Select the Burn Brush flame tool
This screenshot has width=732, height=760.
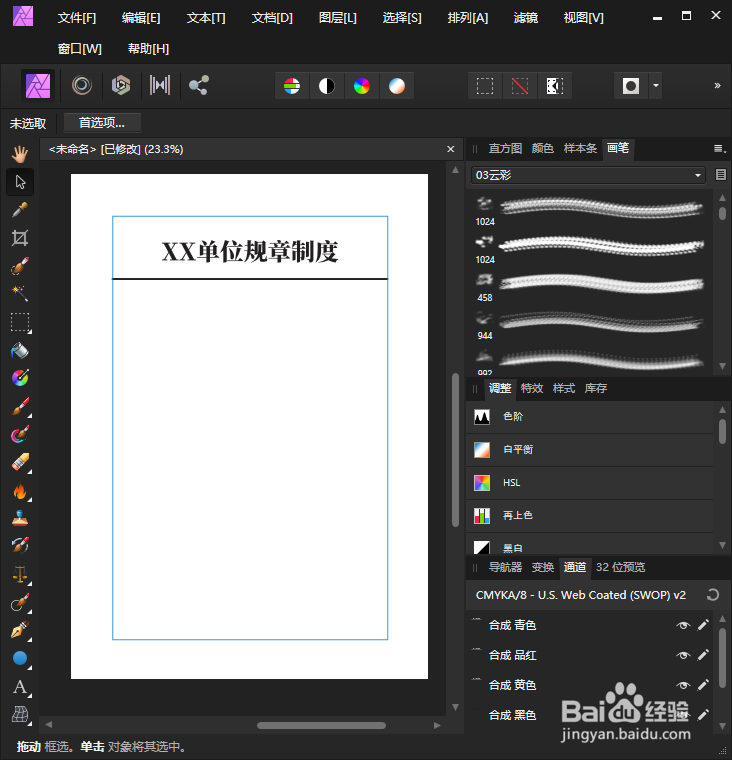(x=20, y=491)
